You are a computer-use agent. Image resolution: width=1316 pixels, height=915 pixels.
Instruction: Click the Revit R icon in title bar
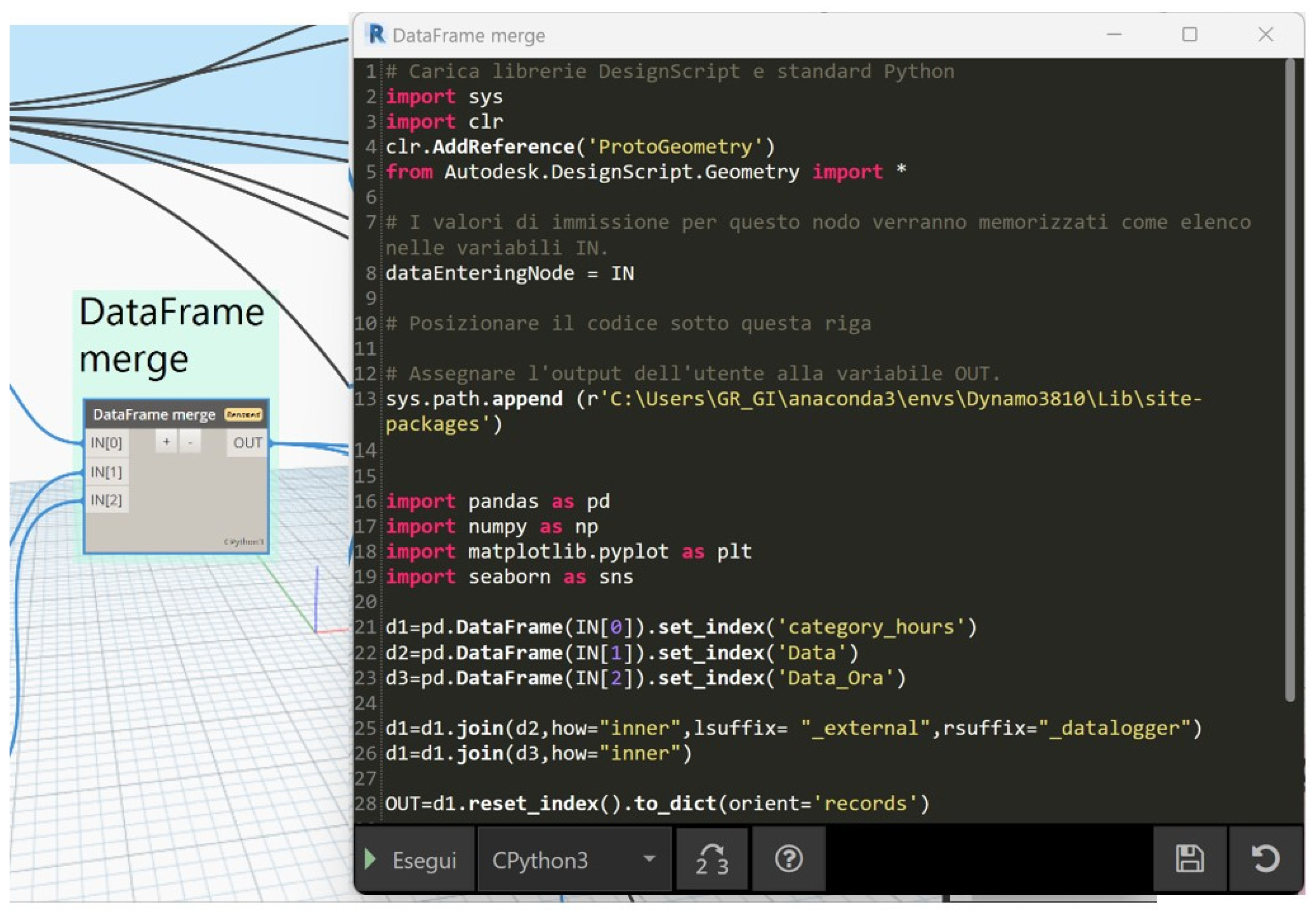click(x=376, y=34)
